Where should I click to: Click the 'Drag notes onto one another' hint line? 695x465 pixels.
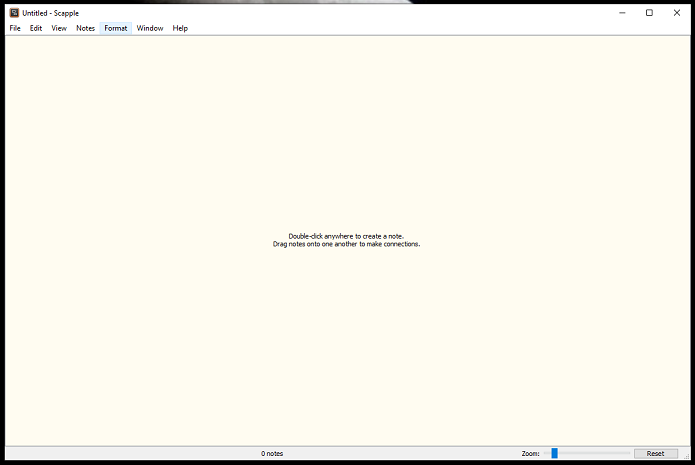point(346,244)
